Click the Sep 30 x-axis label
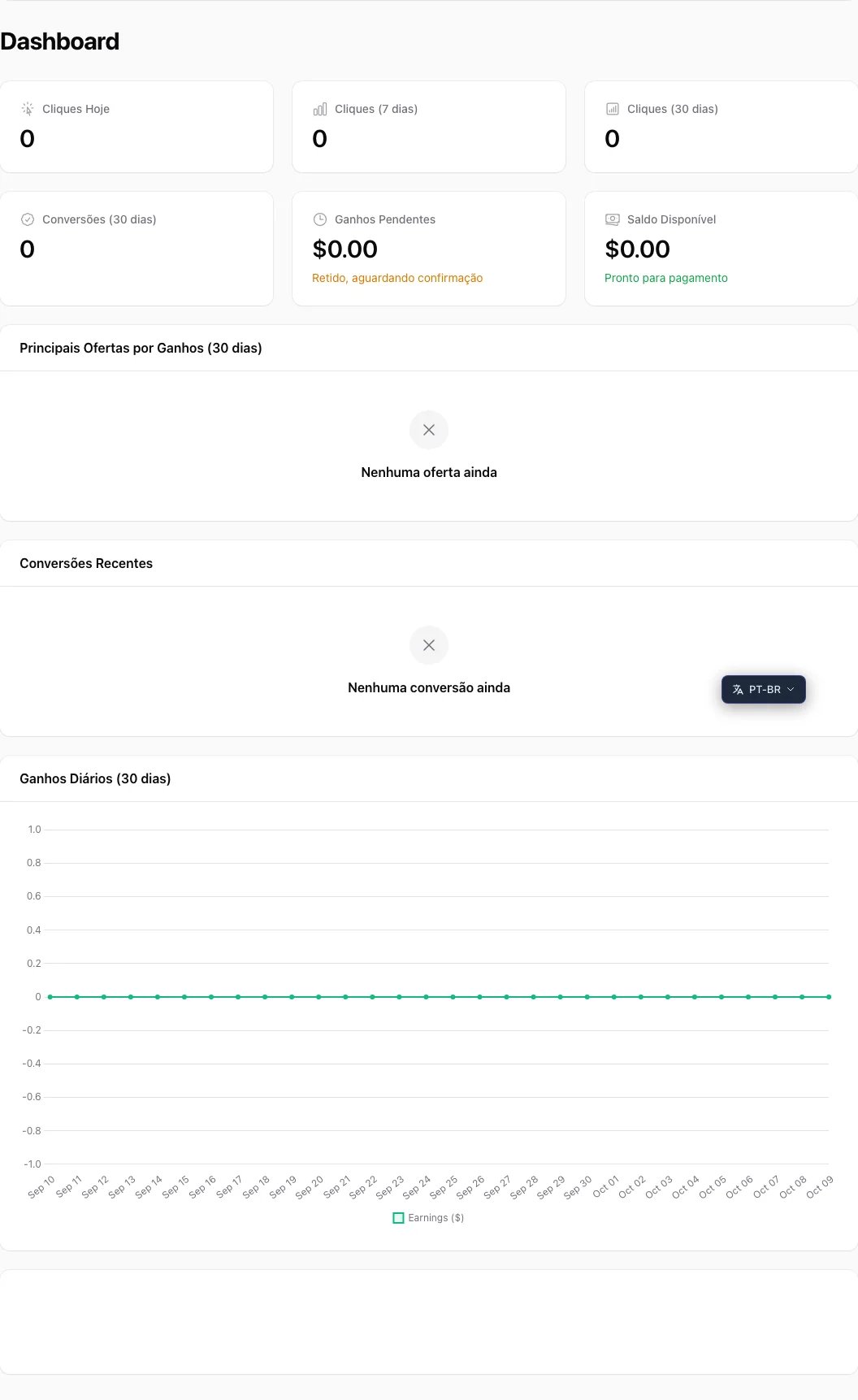Screen dimensions: 858x1400 [578, 1187]
